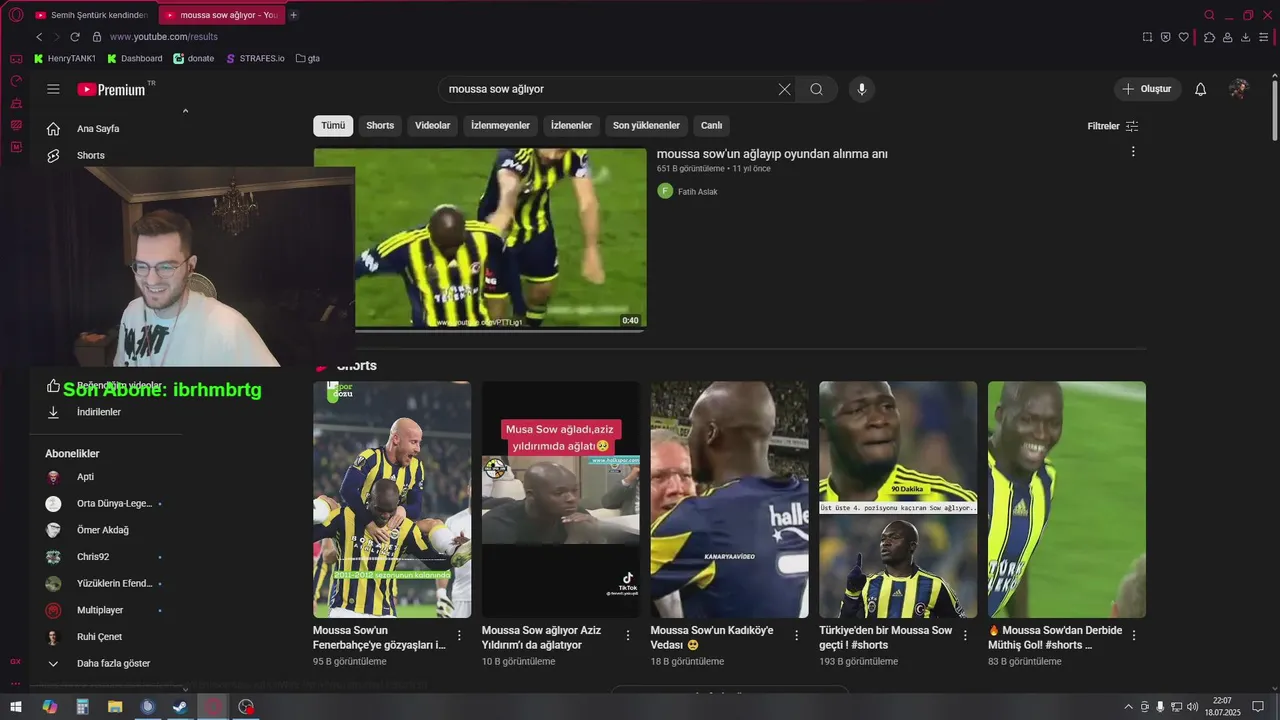Click the Opera tab search icon
The width and height of the screenshot is (1280, 720).
click(x=1210, y=15)
